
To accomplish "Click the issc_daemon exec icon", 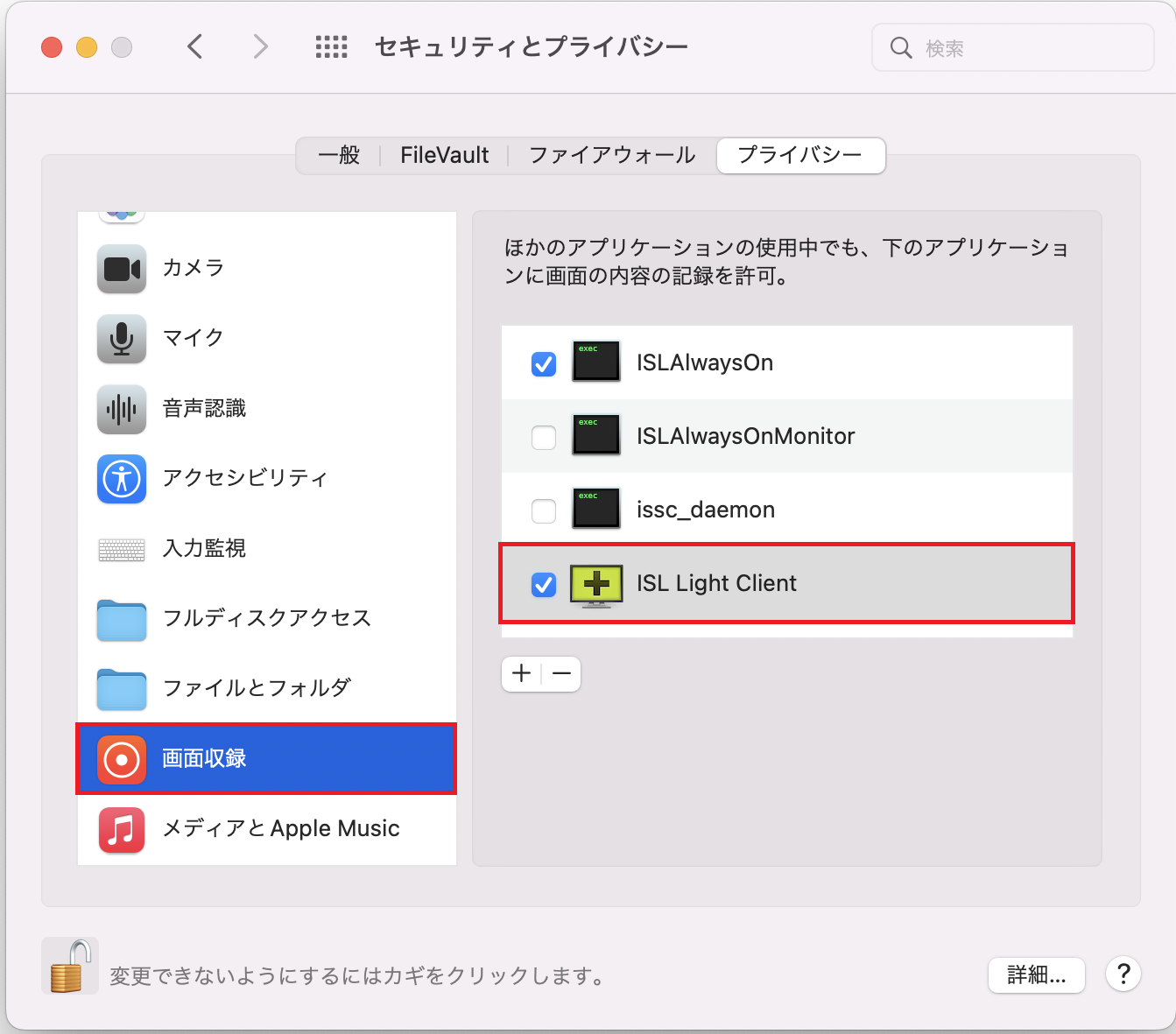I will [x=595, y=509].
